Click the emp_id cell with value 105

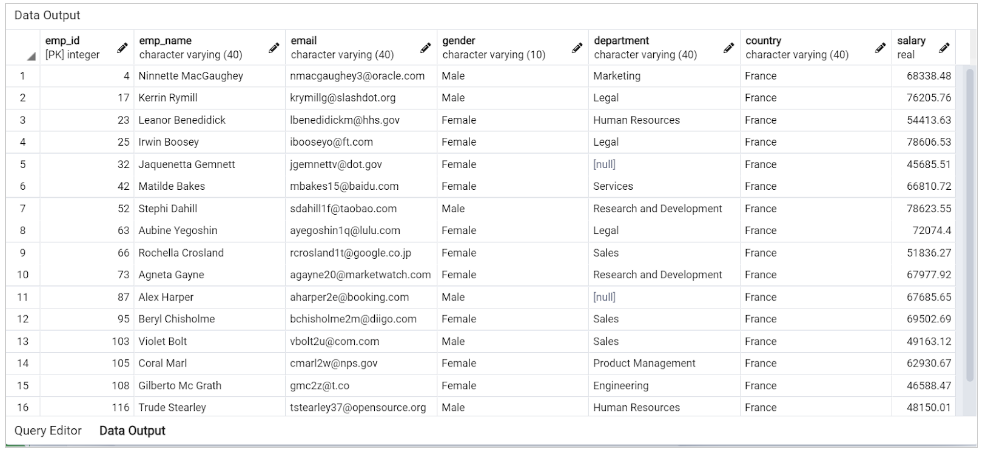pos(87,363)
